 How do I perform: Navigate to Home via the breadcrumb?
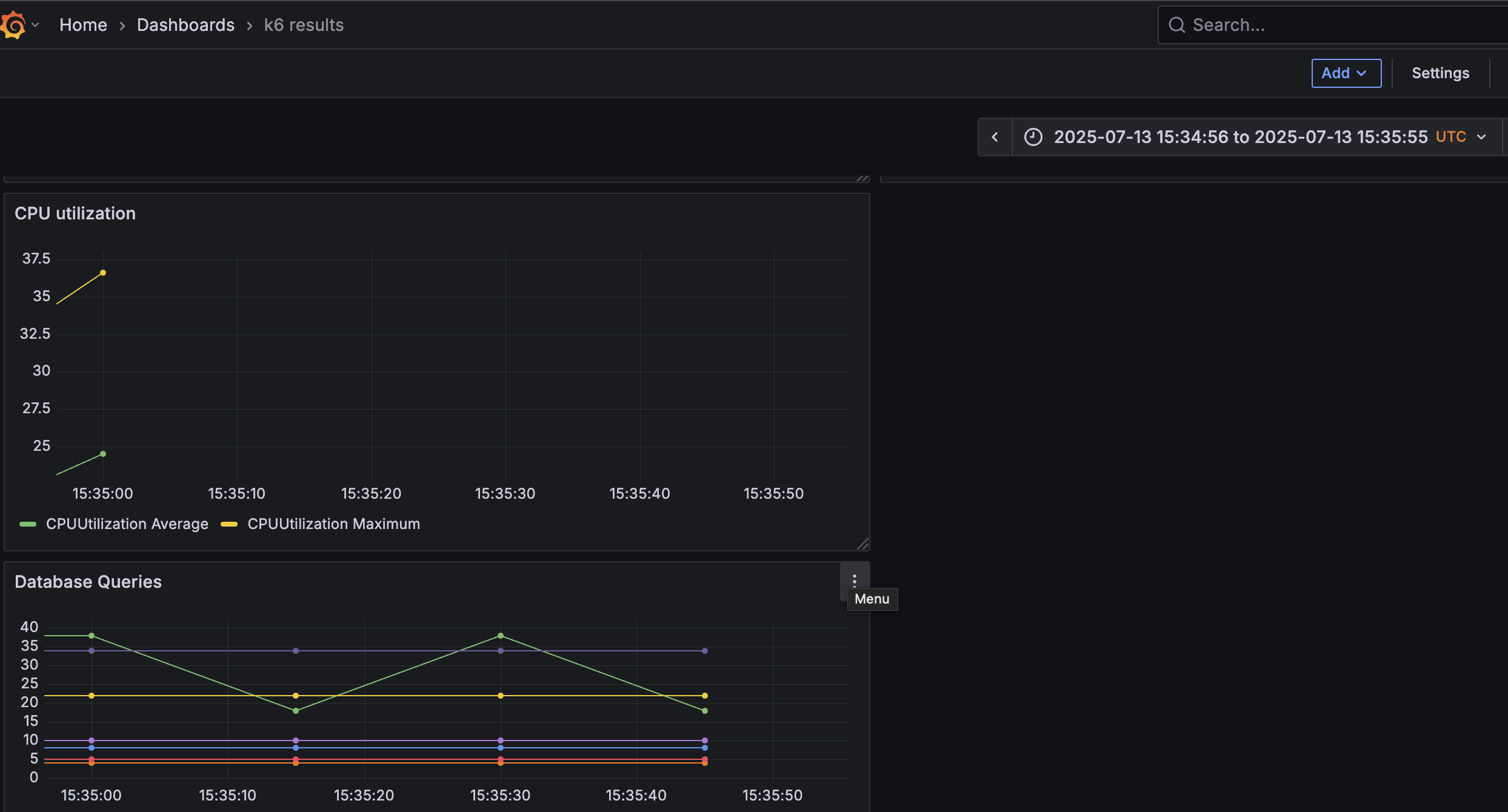pos(83,25)
